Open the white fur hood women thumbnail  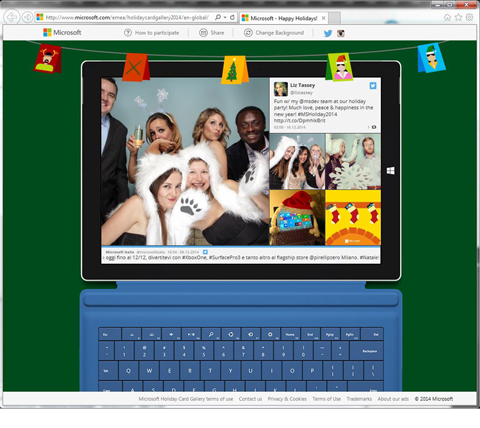click(297, 162)
